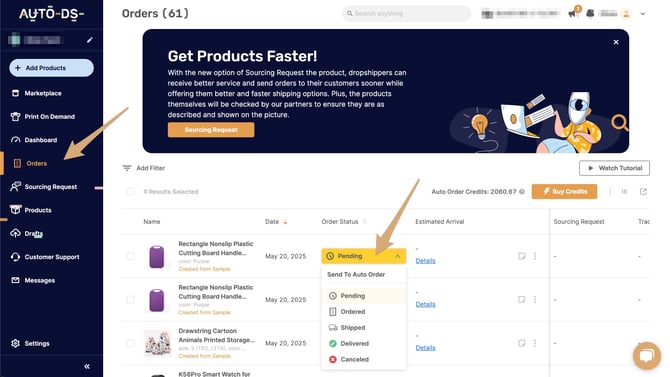Select Delivered status option
This screenshot has height=377, width=670.
click(364, 344)
